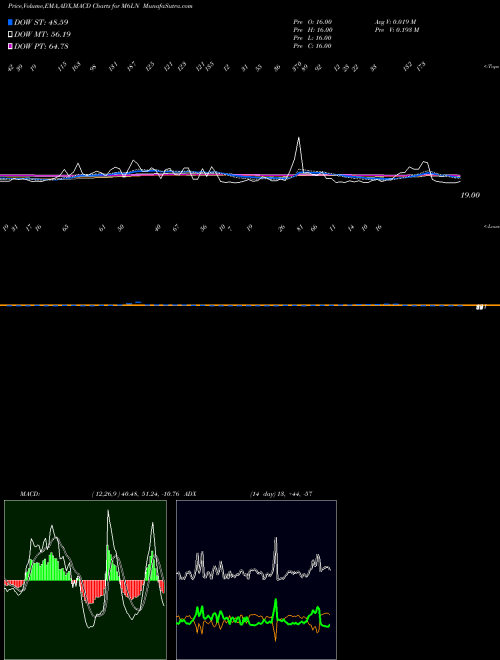Click the ADX indicator thumbnail chart

tap(256, 580)
